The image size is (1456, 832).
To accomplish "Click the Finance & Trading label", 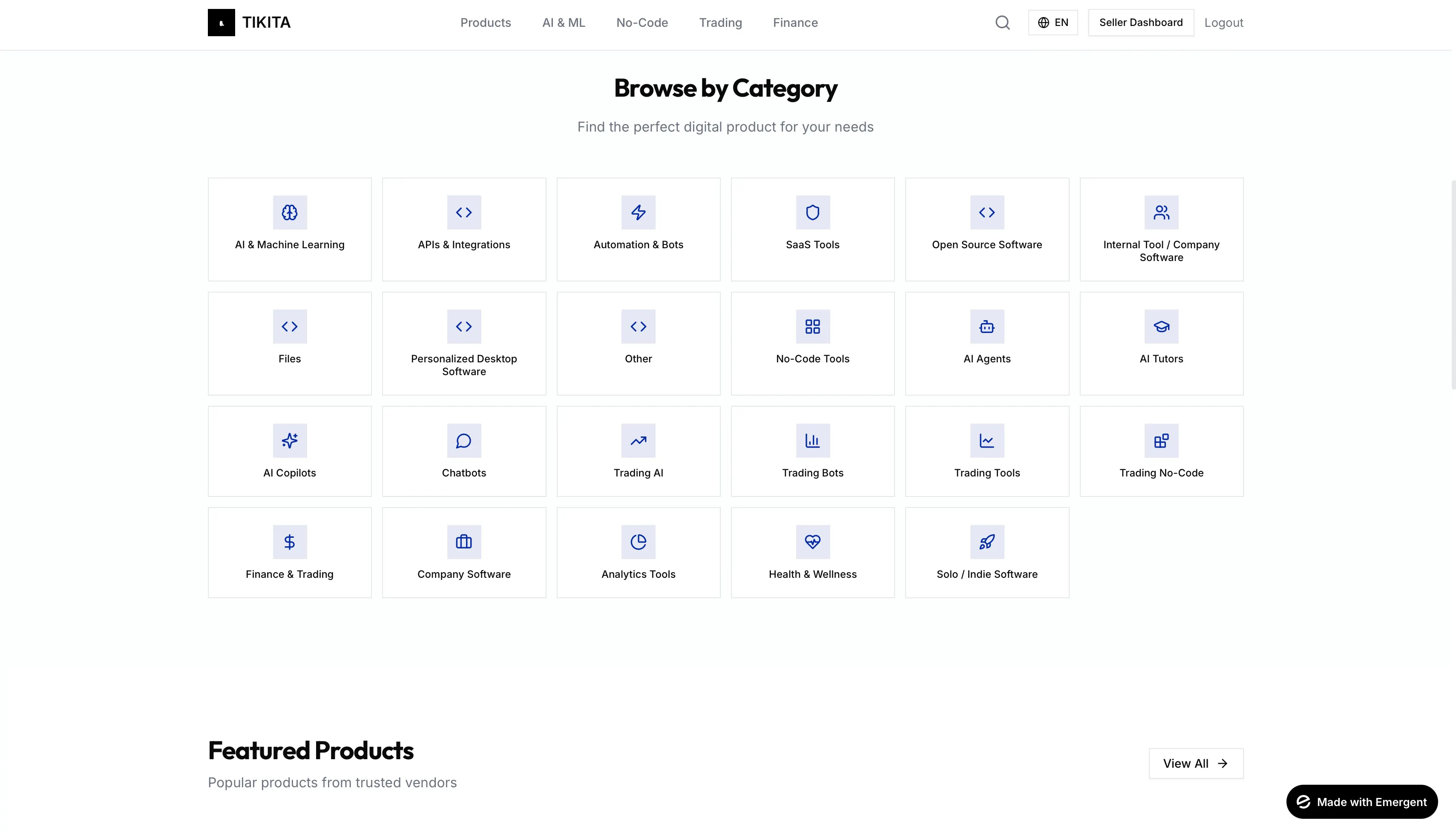I will pyautogui.click(x=290, y=574).
